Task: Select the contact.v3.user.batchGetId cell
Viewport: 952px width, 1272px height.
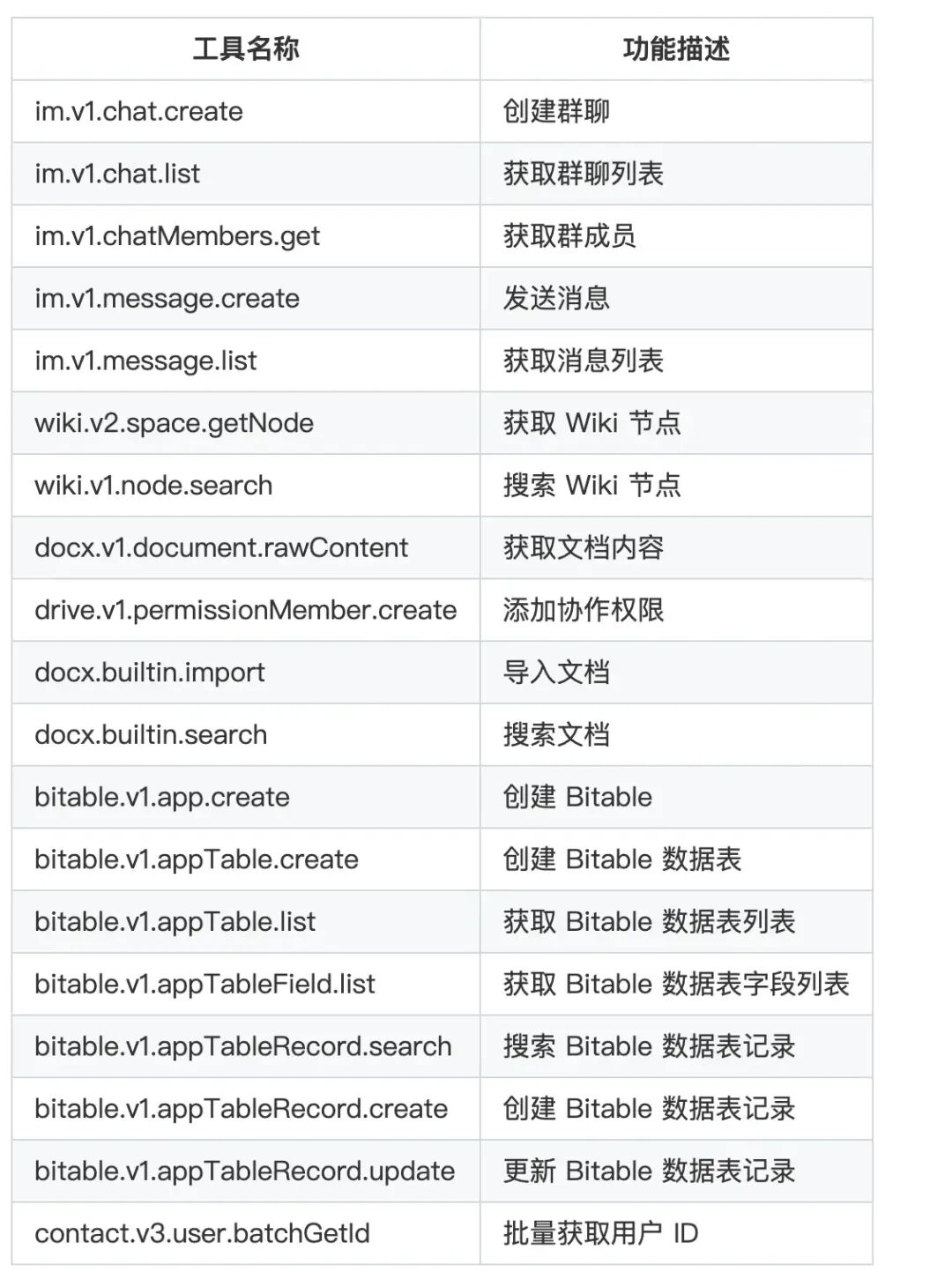Action: (x=202, y=1233)
